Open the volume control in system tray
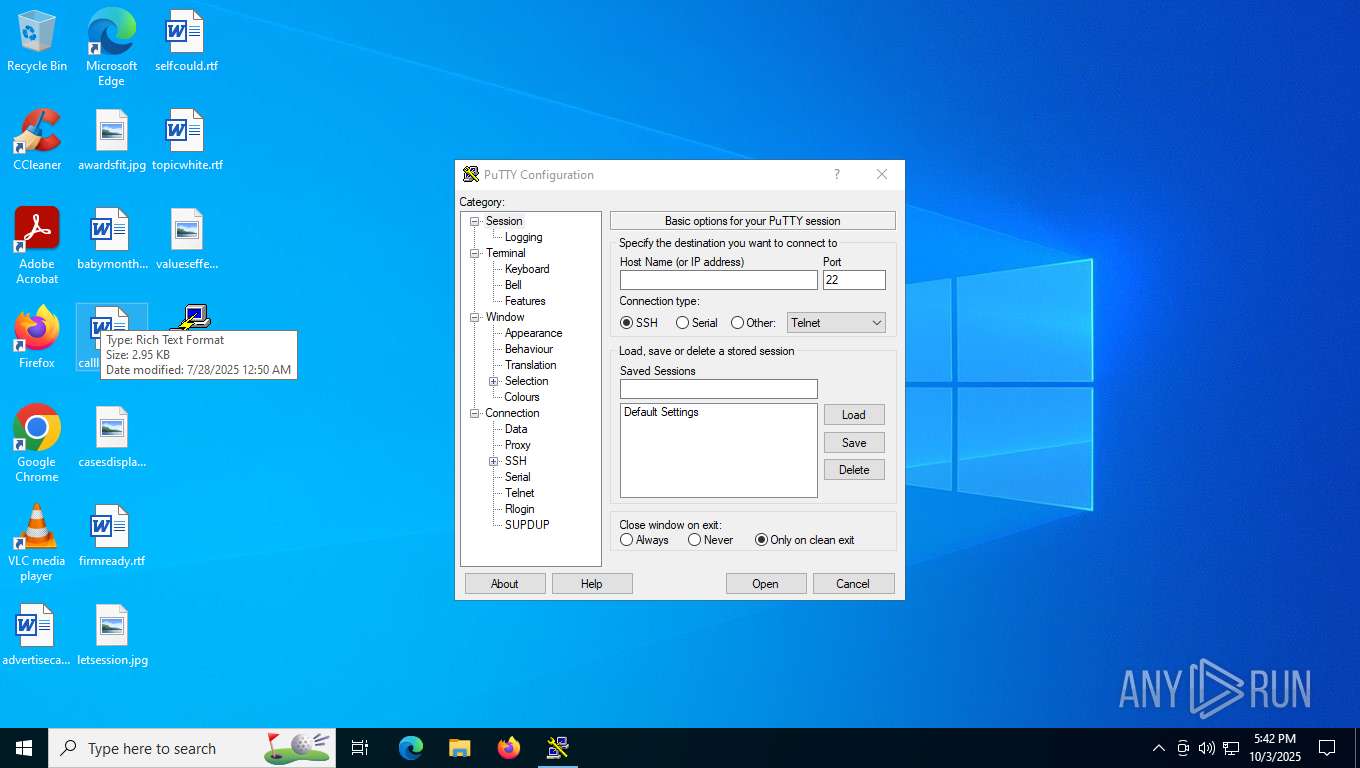 tap(1207, 748)
